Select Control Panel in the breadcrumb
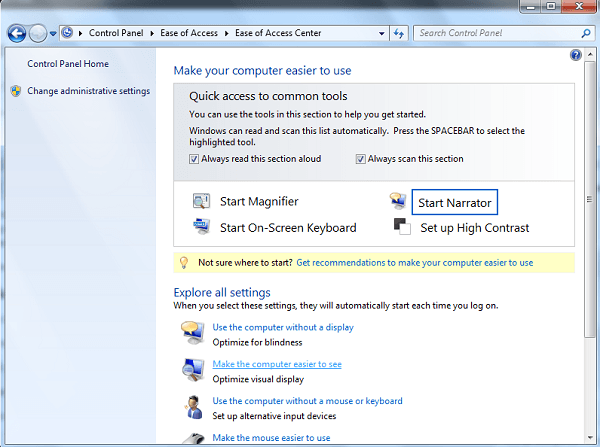 [x=116, y=33]
